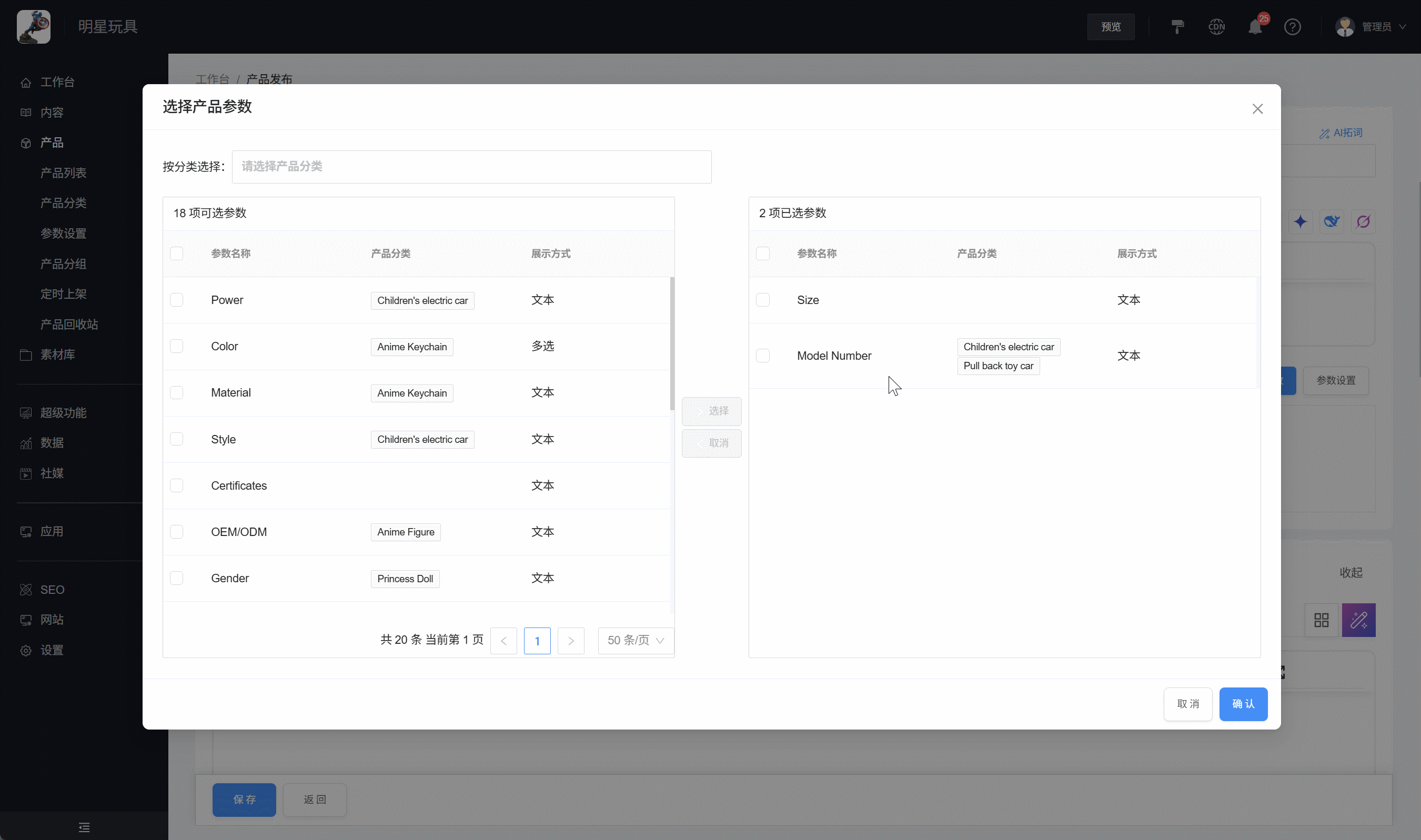Click the paint roller theme icon
This screenshot has height=840, width=1421.
[x=1177, y=27]
